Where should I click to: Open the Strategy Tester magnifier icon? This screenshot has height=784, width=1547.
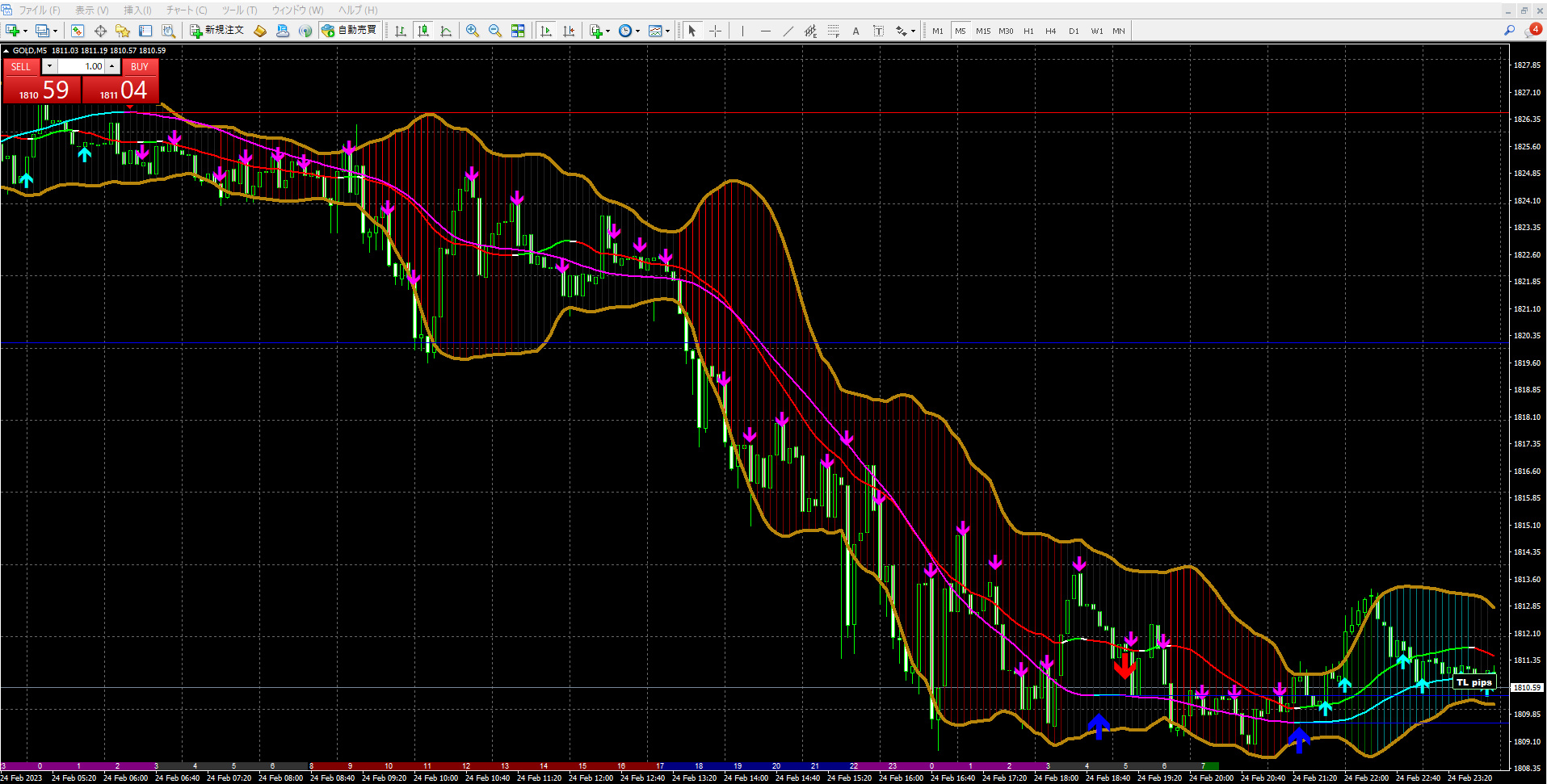pos(168,31)
